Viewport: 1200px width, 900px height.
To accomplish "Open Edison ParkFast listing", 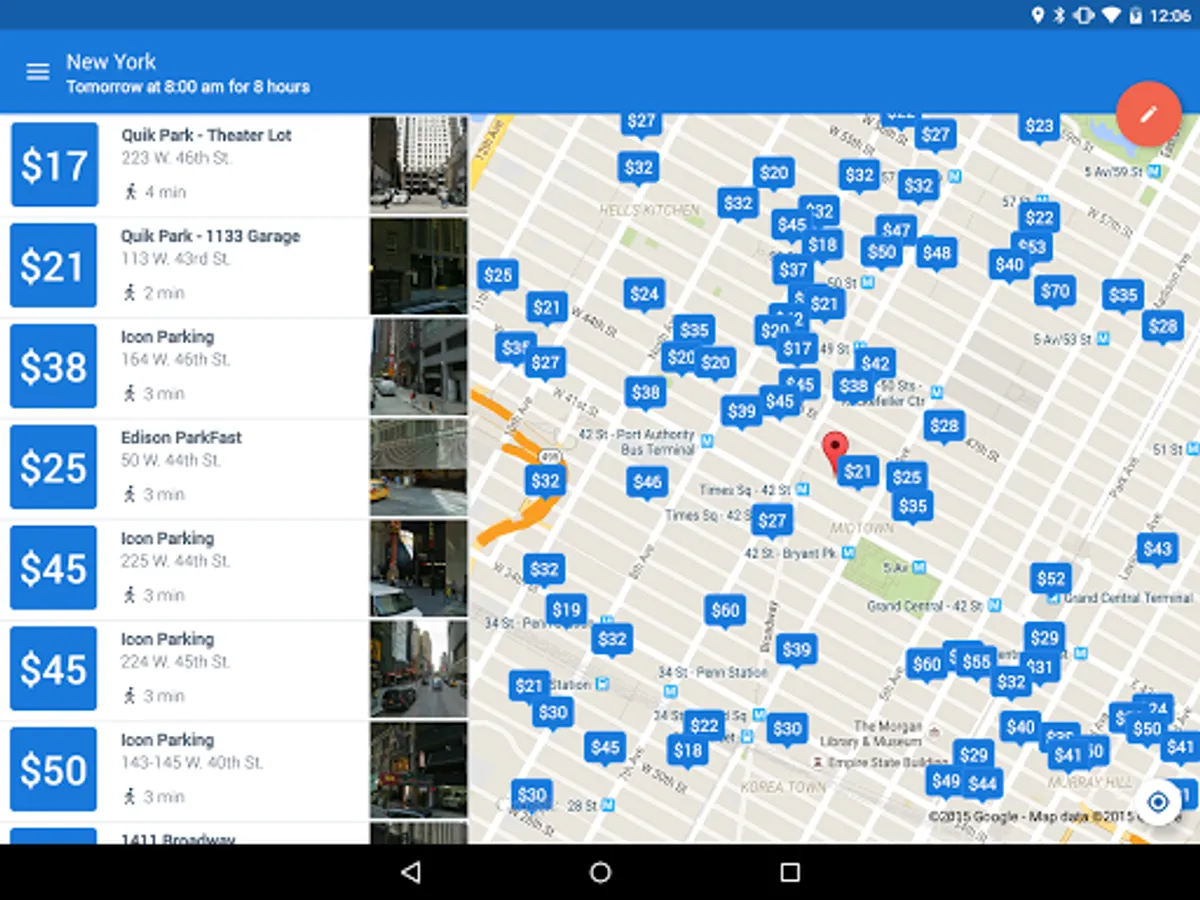I will 234,468.
